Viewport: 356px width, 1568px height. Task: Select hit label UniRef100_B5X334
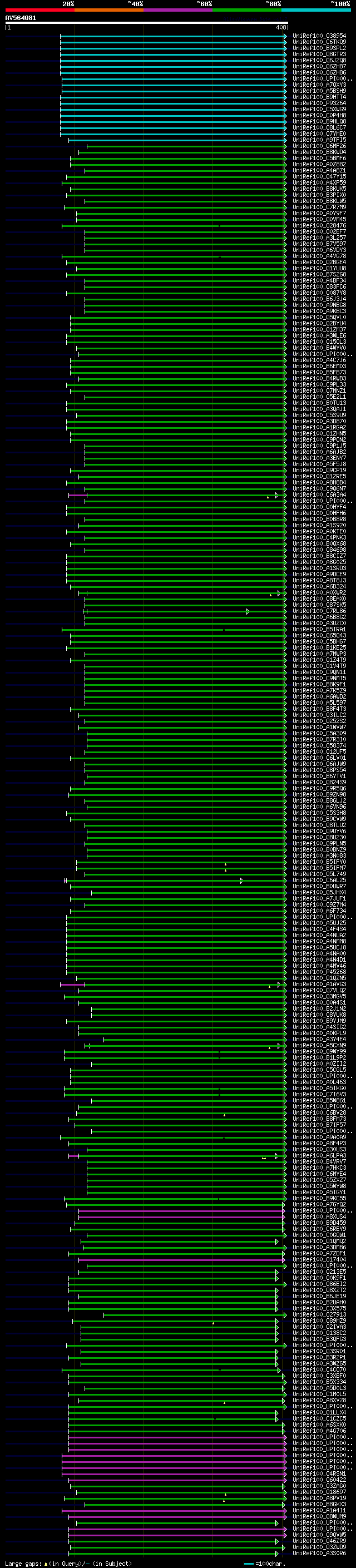[x=319, y=1382]
